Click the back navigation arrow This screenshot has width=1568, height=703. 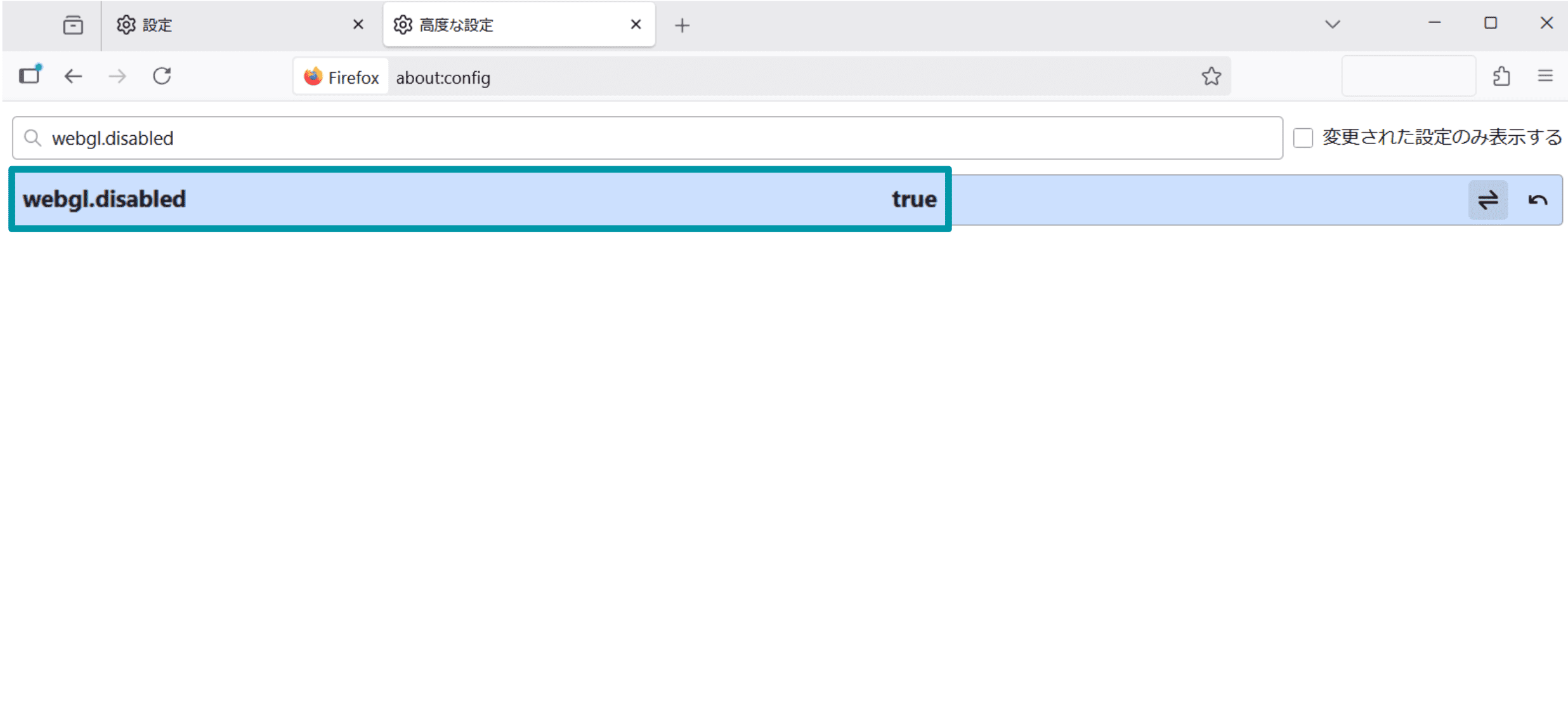(73, 76)
